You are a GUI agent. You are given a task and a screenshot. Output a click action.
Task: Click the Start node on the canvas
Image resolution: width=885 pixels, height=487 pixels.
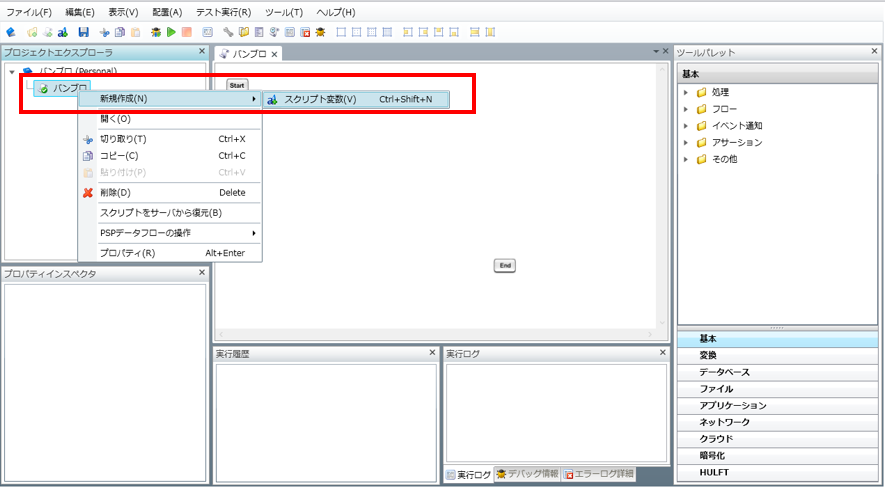pos(237,86)
